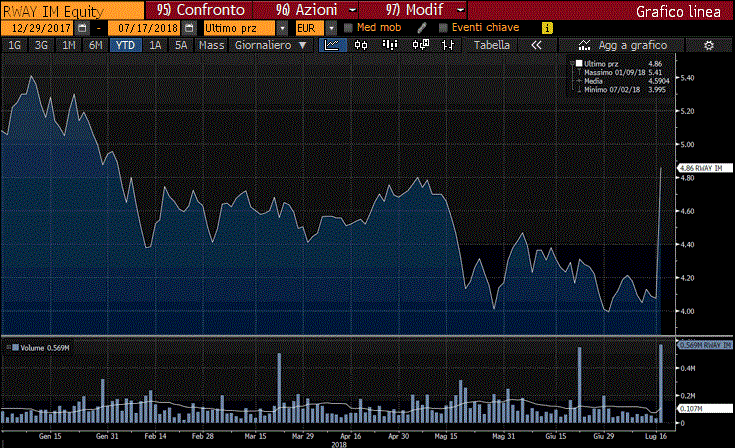The image size is (735, 448).
Task: Click the 0.107M average volume label
Action: [x=705, y=409]
